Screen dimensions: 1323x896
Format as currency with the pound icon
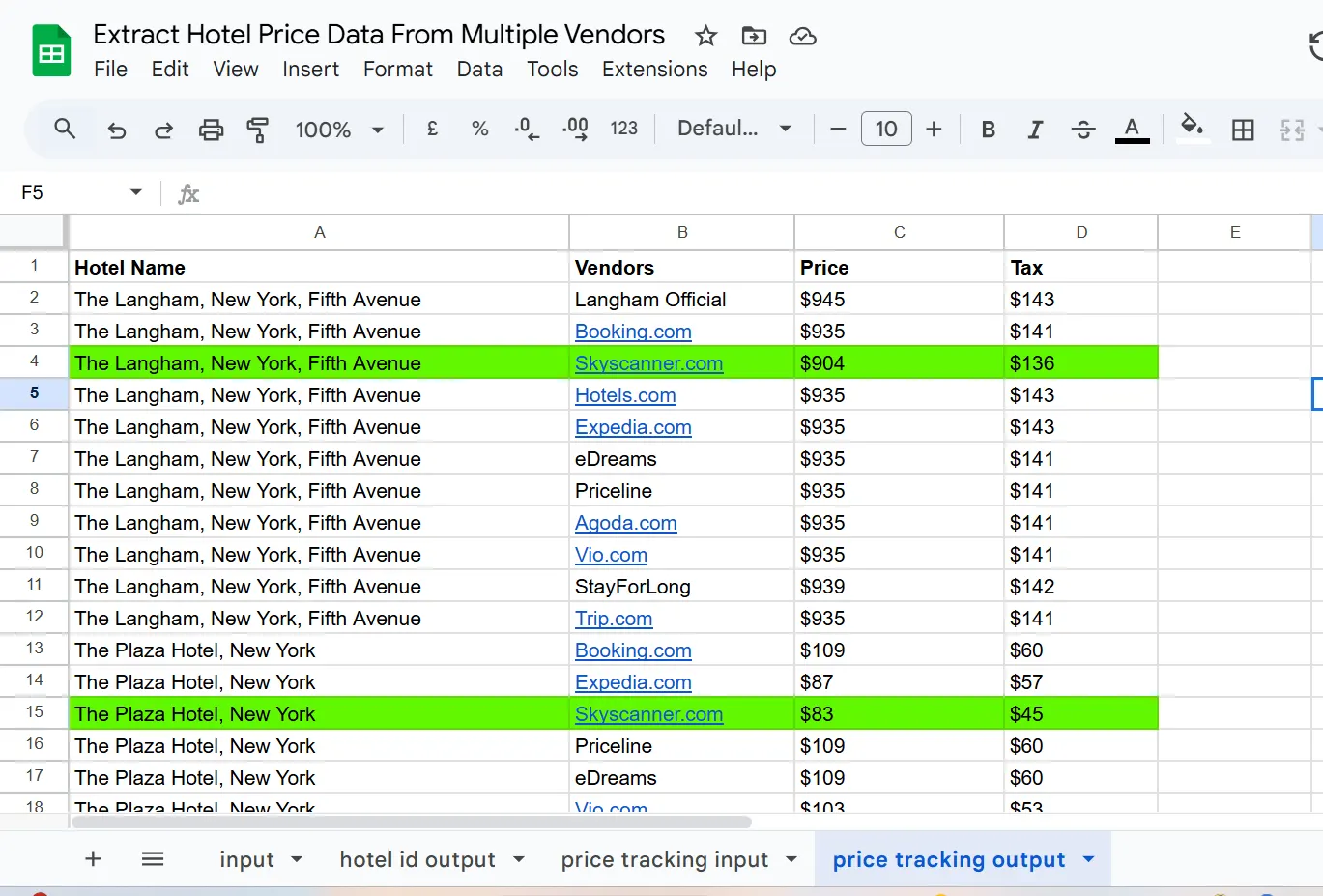[432, 129]
